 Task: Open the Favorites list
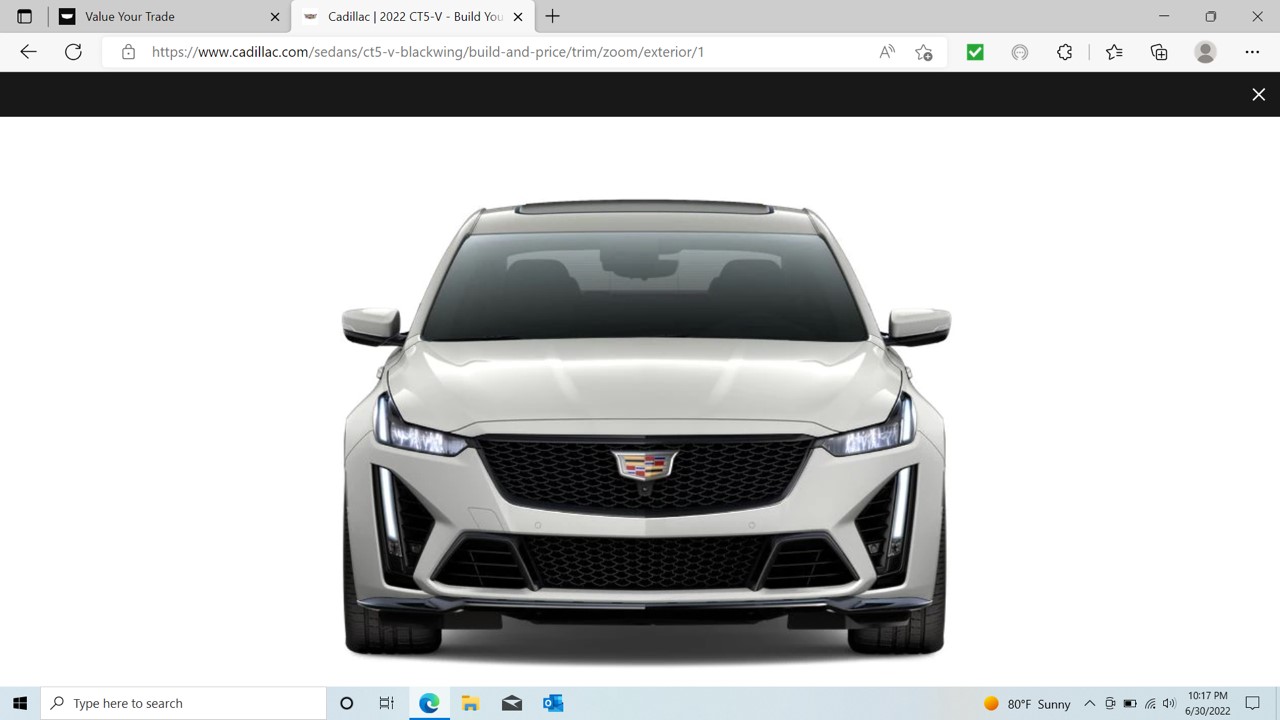click(x=1114, y=52)
